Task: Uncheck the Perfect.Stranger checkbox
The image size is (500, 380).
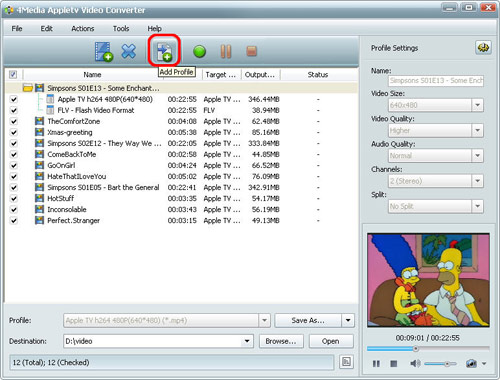Action: [13, 220]
